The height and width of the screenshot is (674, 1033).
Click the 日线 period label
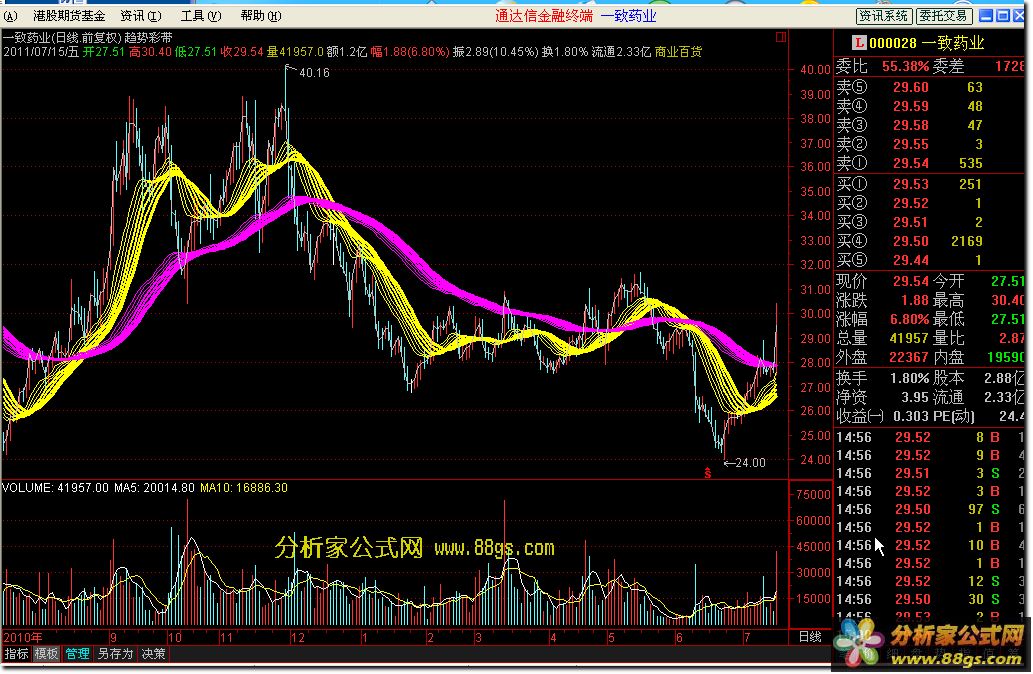coord(810,637)
